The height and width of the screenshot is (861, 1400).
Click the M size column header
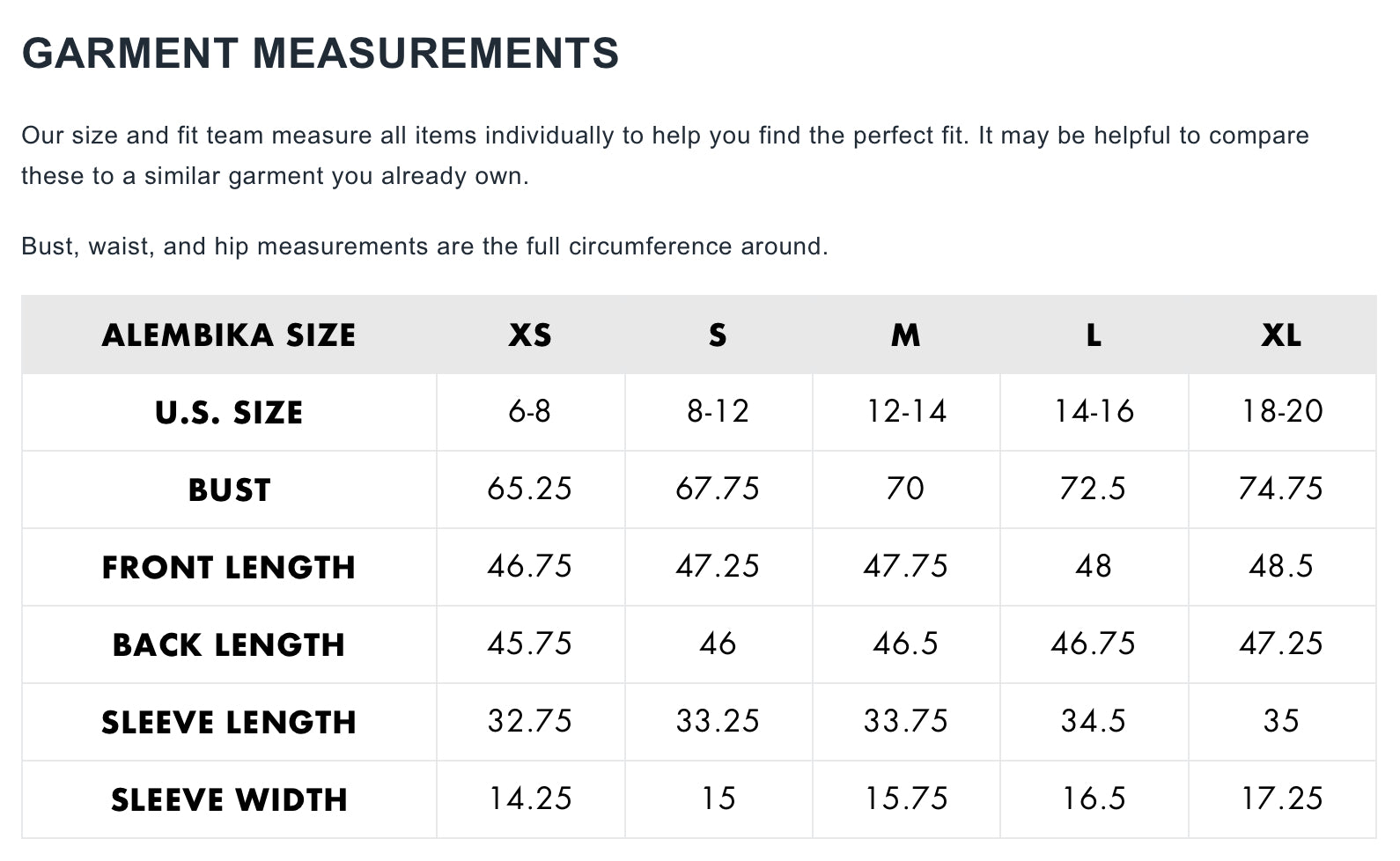pyautogui.click(x=905, y=335)
